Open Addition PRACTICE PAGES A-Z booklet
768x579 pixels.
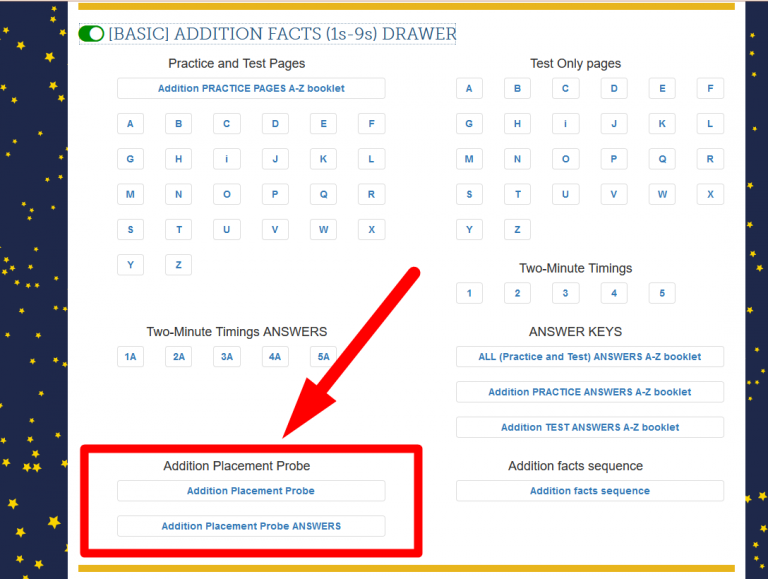click(251, 88)
